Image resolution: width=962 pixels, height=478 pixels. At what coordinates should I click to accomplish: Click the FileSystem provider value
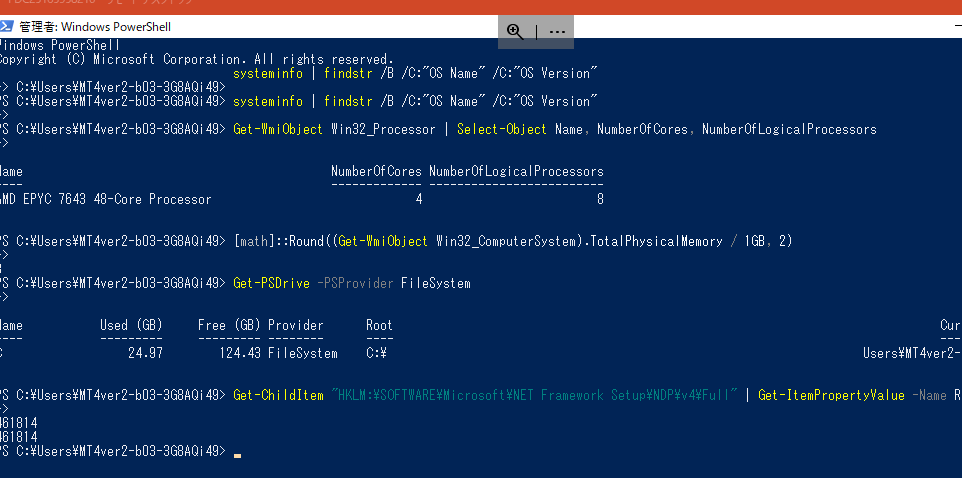click(x=302, y=353)
